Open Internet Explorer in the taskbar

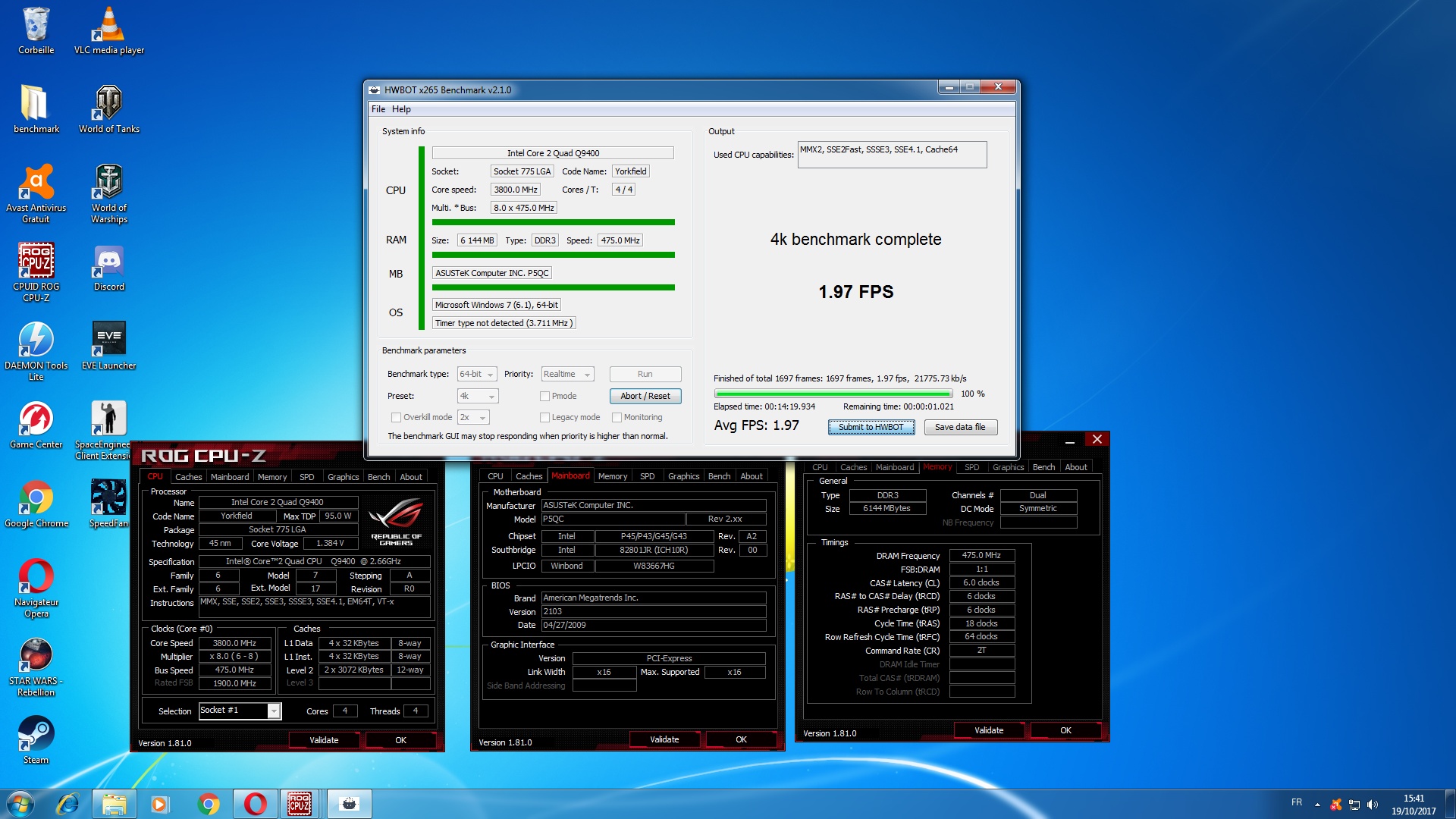pos(67,804)
